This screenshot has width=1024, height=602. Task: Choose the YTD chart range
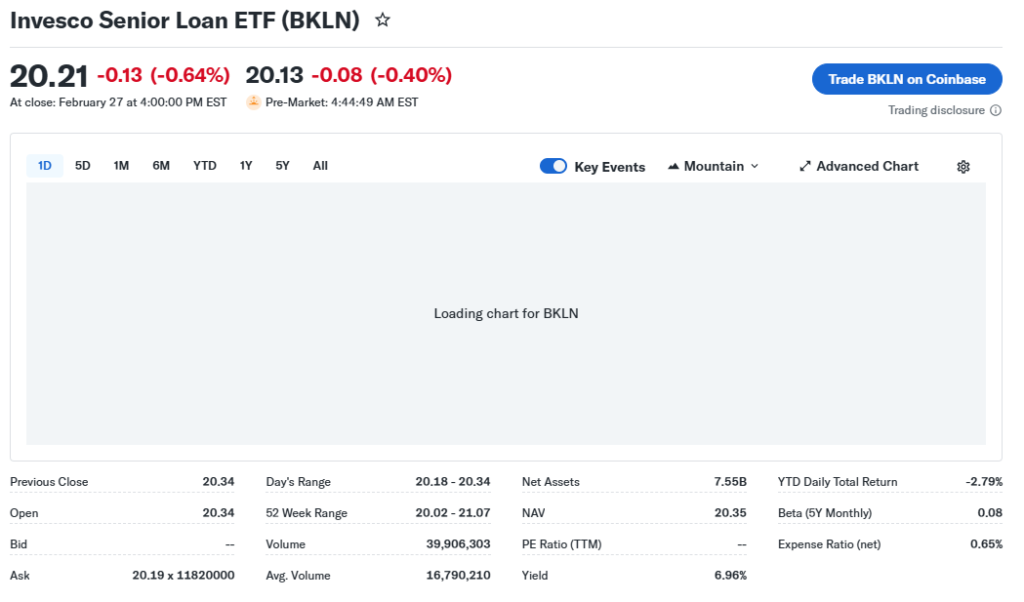205,166
